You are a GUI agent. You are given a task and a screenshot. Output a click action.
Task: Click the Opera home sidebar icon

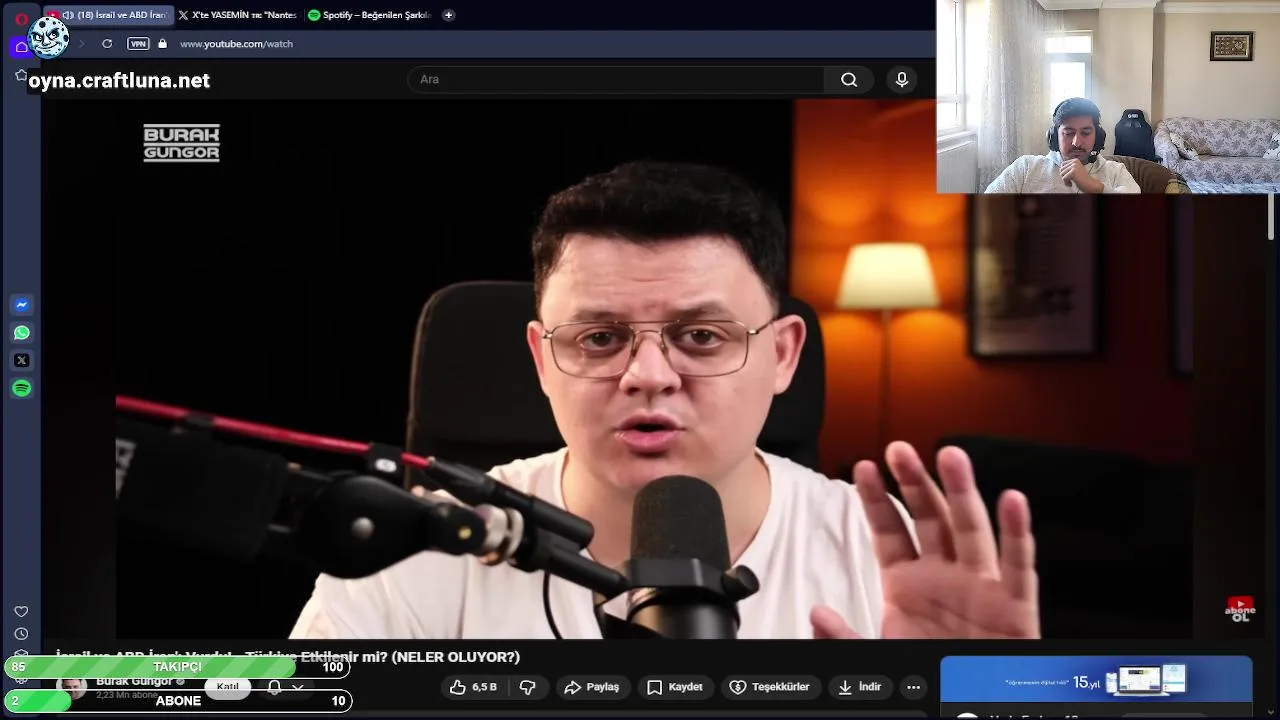coord(21,46)
